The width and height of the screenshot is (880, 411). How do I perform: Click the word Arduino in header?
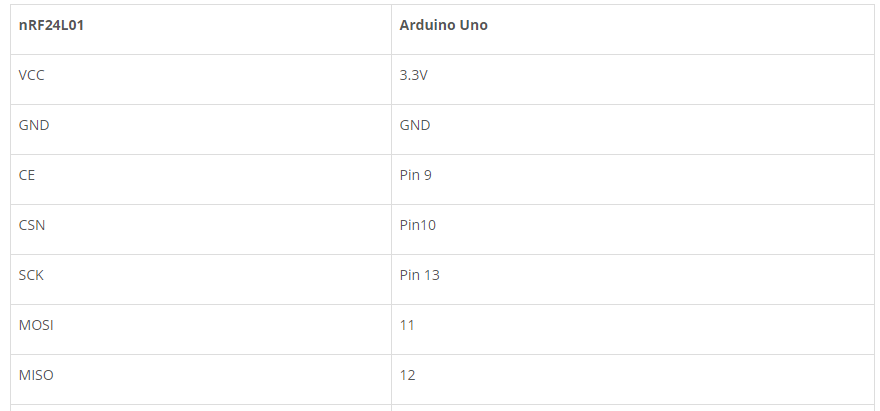(428, 25)
